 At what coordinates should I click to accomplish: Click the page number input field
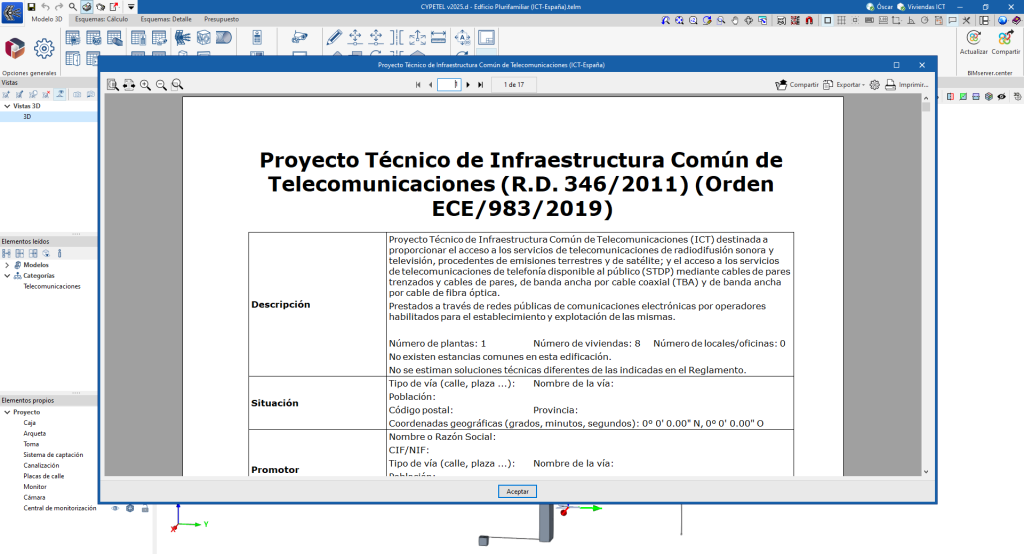[449, 85]
